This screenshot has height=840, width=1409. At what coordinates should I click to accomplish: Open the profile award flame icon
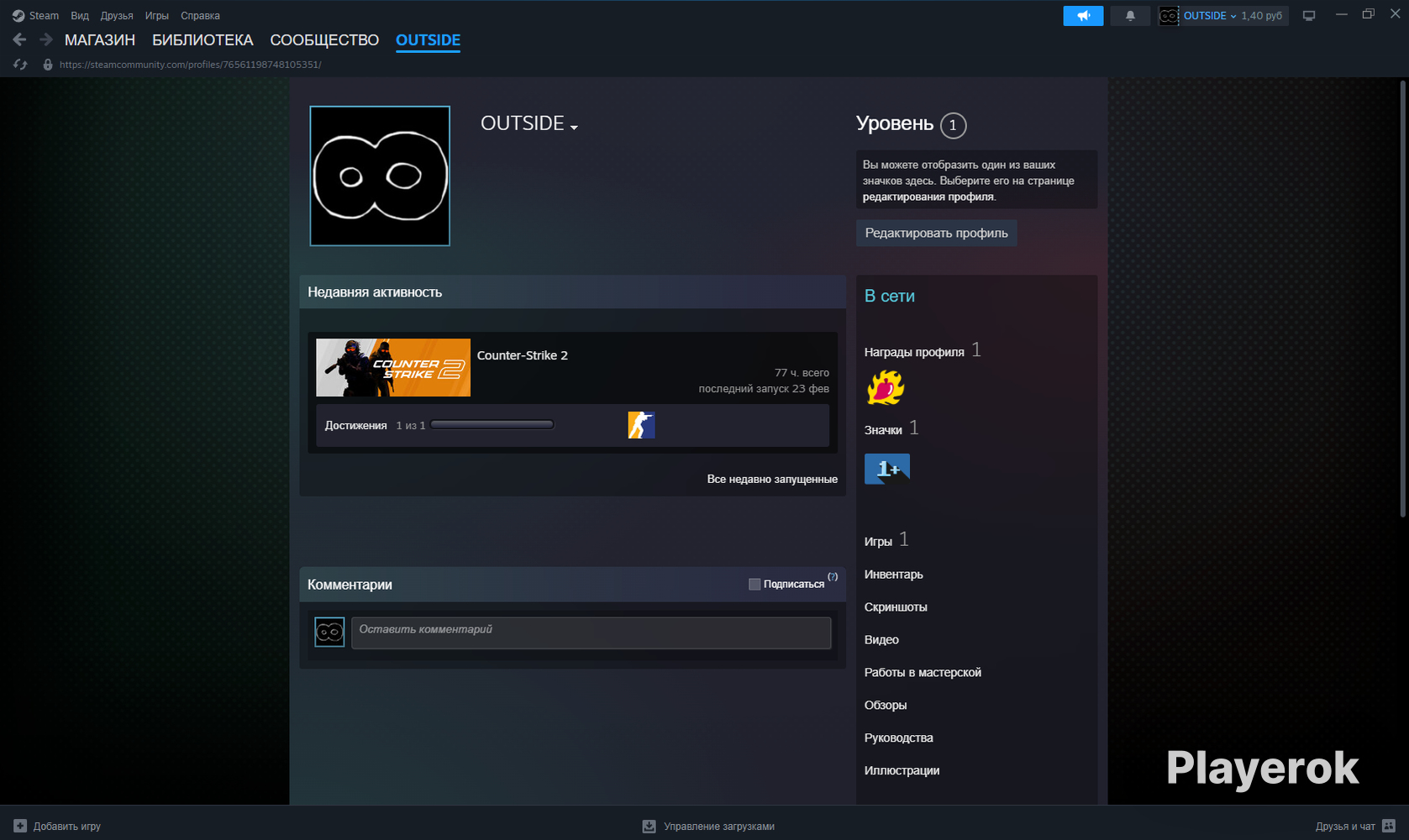(886, 388)
